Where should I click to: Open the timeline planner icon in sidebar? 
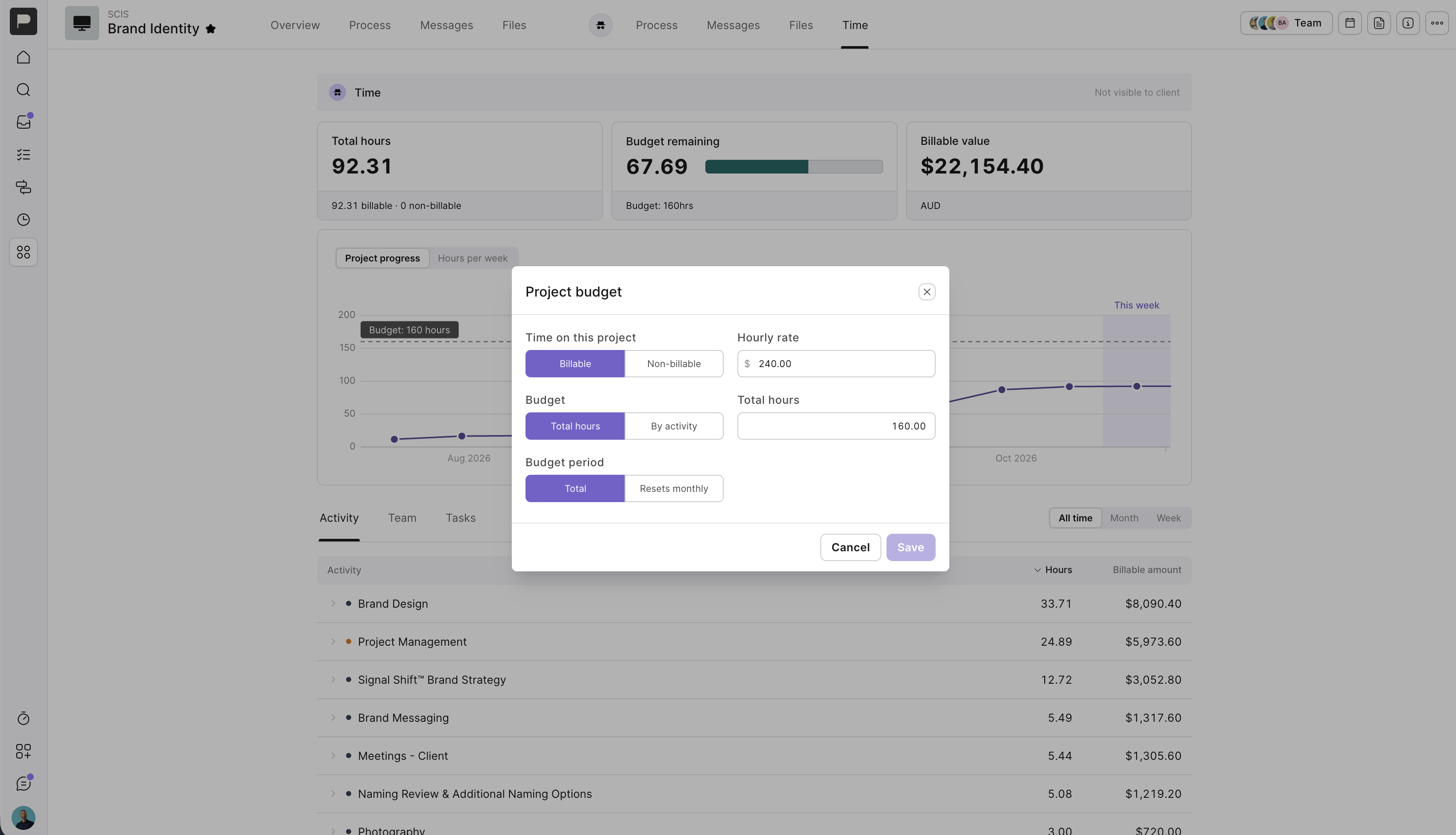pos(23,188)
